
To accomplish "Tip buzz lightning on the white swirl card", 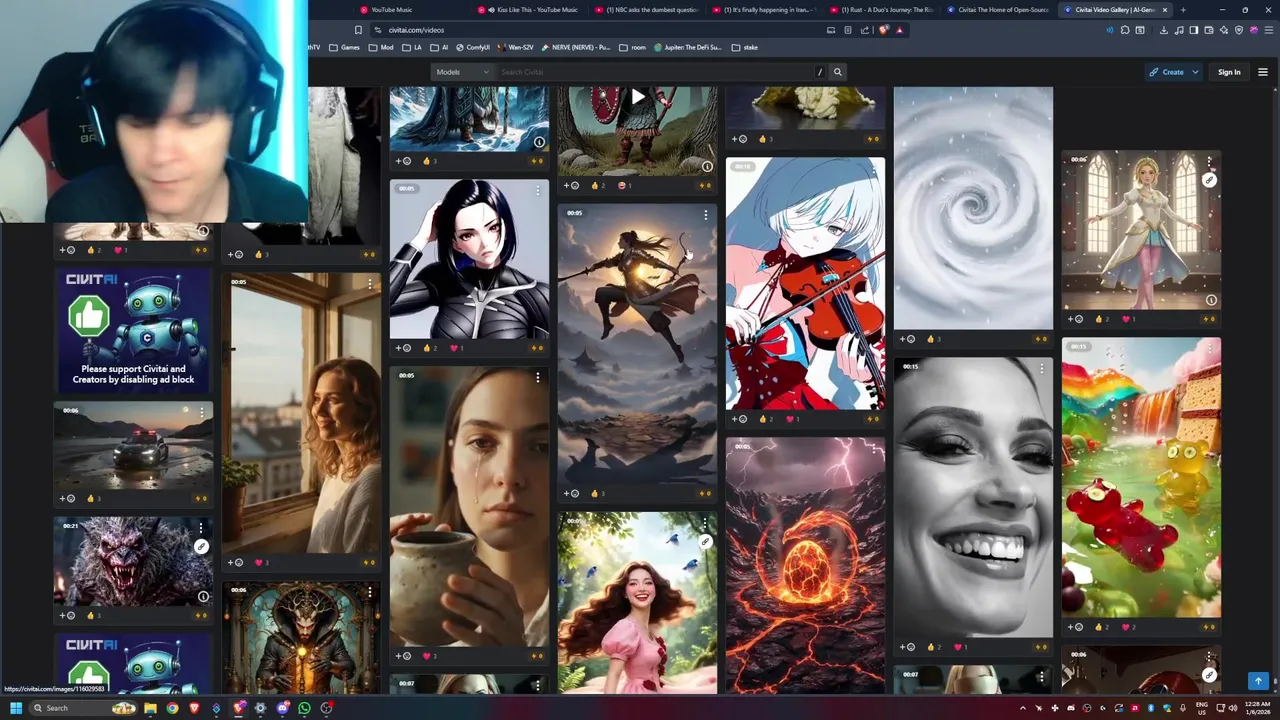I will click(1041, 339).
